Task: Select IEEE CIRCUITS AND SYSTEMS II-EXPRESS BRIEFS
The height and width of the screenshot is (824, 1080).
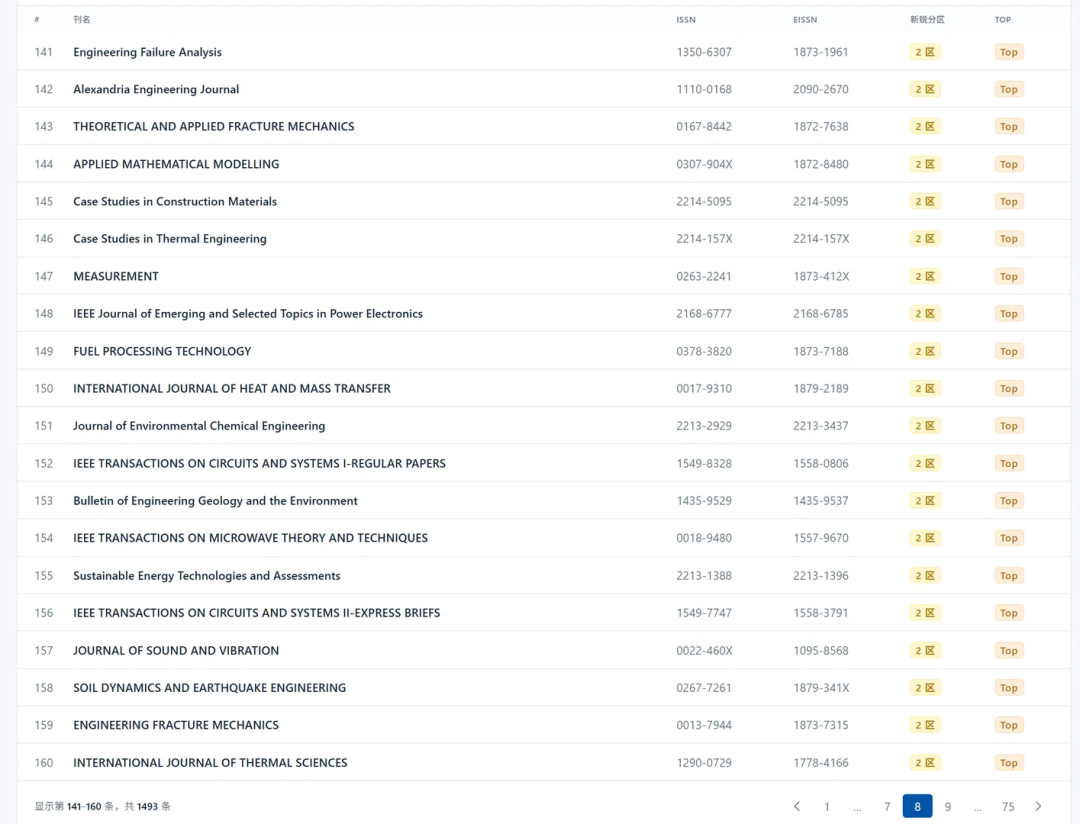Action: pyautogui.click(x=257, y=613)
